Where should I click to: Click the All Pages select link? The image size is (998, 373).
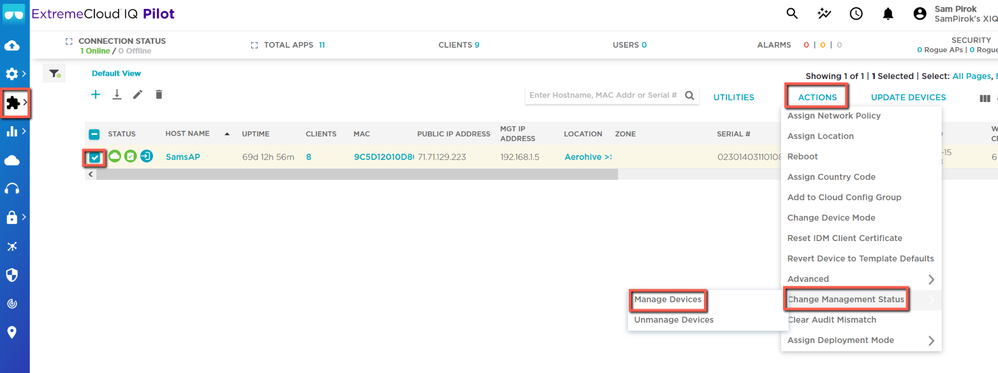click(971, 76)
